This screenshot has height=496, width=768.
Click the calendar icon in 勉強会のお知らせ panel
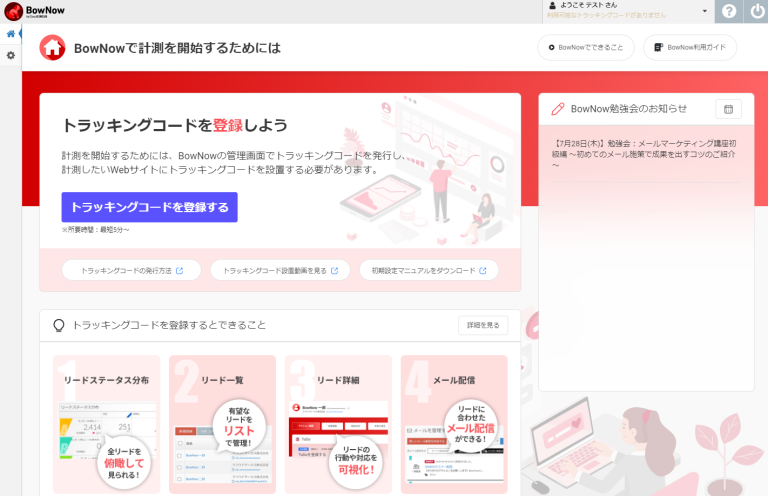point(728,109)
